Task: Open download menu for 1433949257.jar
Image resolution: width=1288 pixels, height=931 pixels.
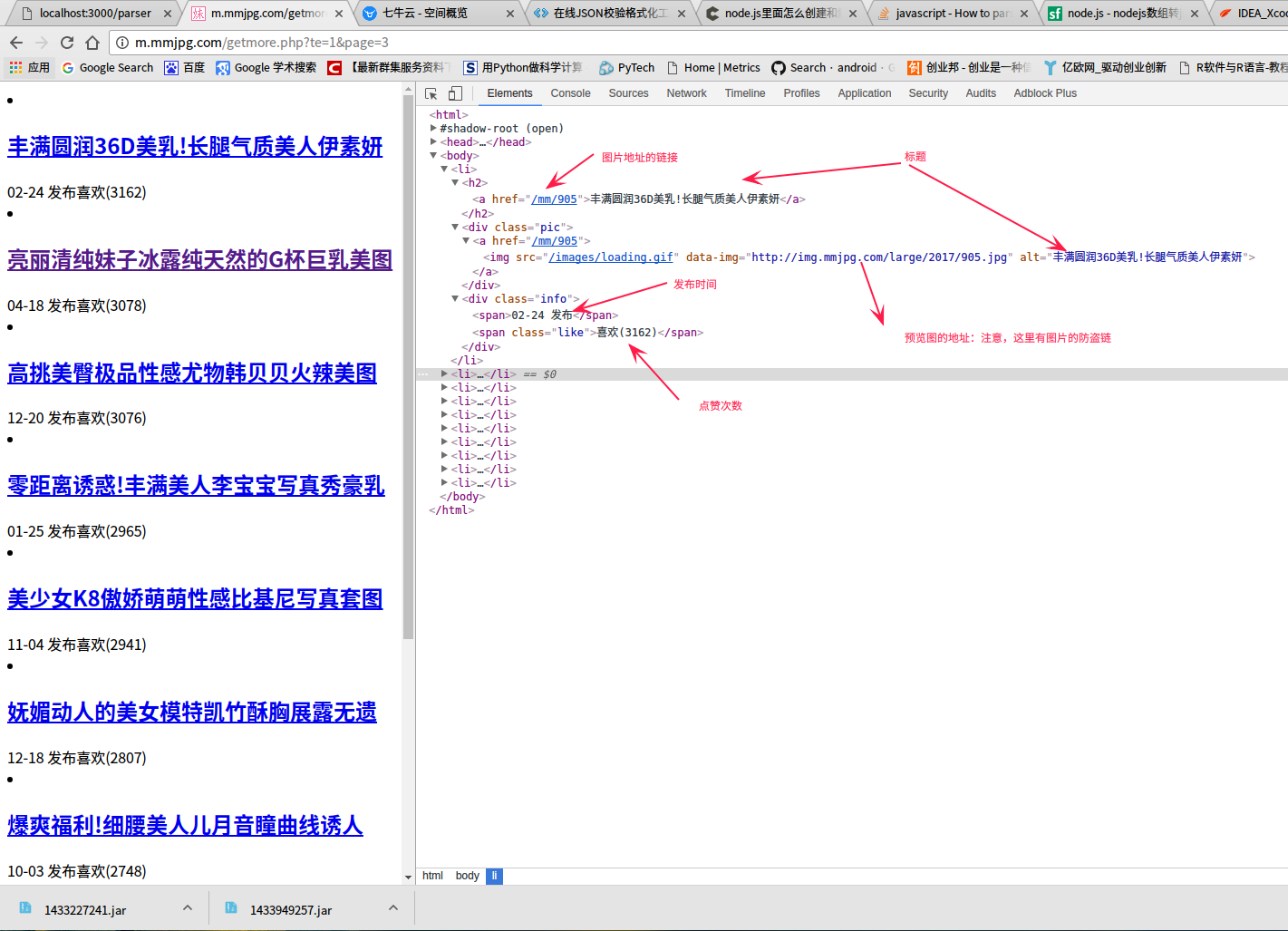Action: [x=393, y=907]
